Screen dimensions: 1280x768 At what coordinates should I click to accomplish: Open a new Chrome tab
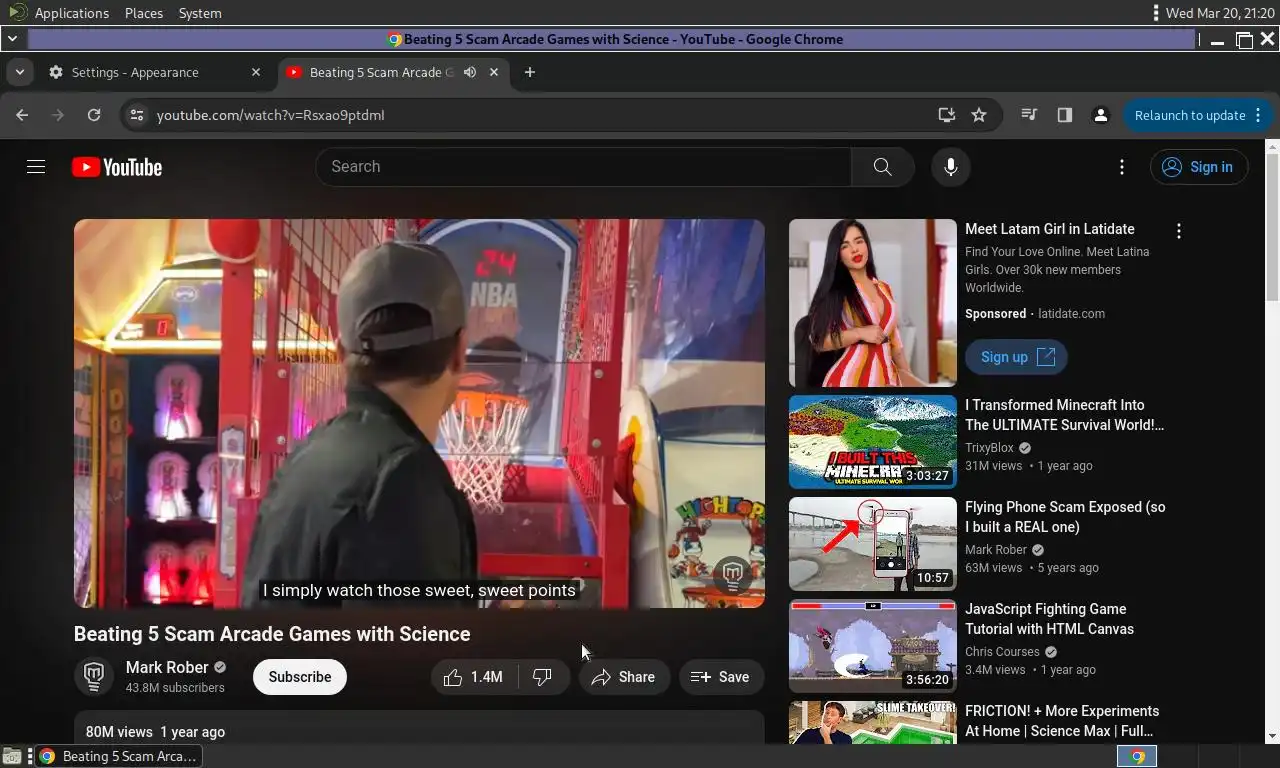pos(530,72)
